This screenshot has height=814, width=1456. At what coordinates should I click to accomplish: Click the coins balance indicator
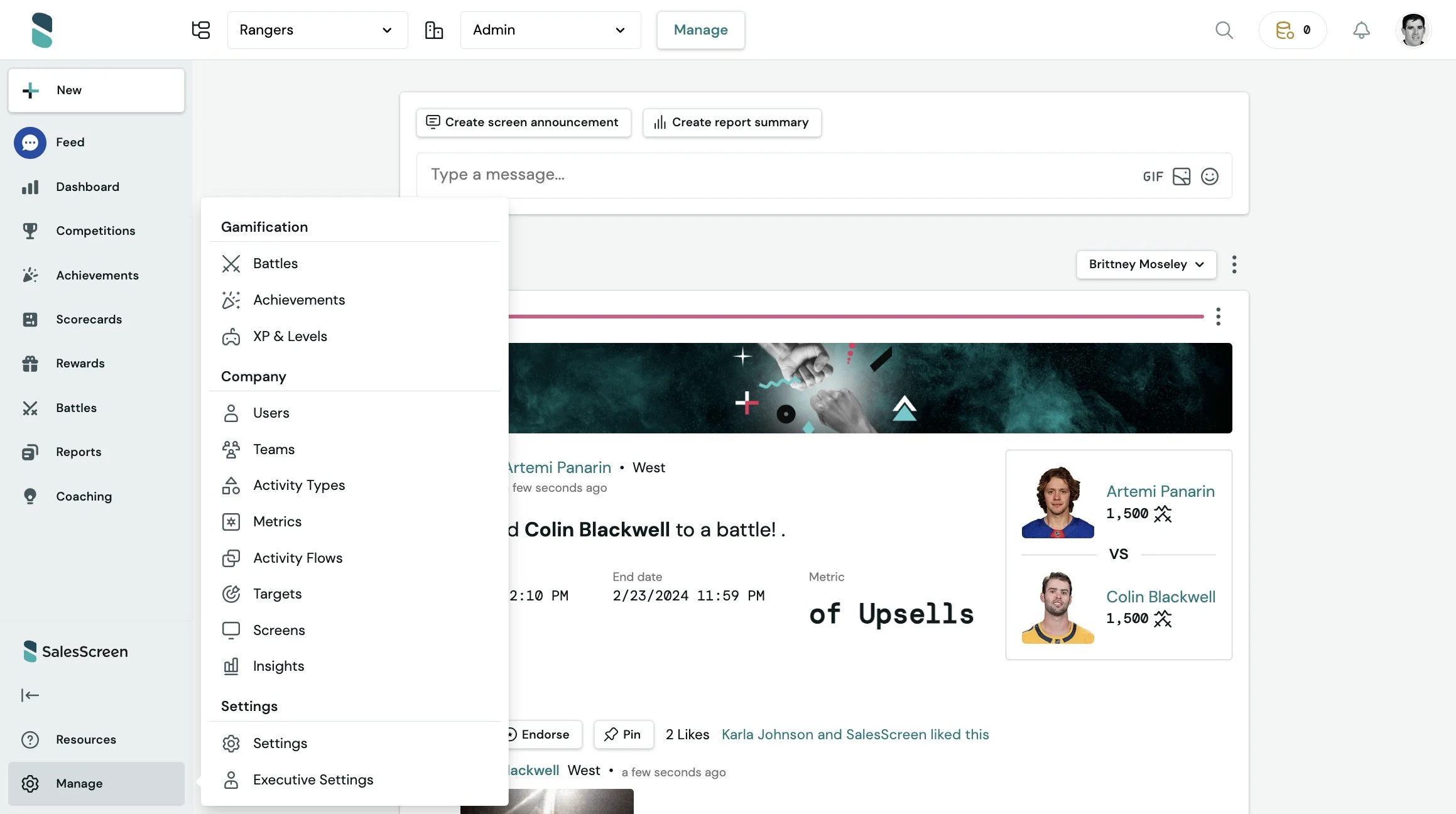[x=1293, y=30]
